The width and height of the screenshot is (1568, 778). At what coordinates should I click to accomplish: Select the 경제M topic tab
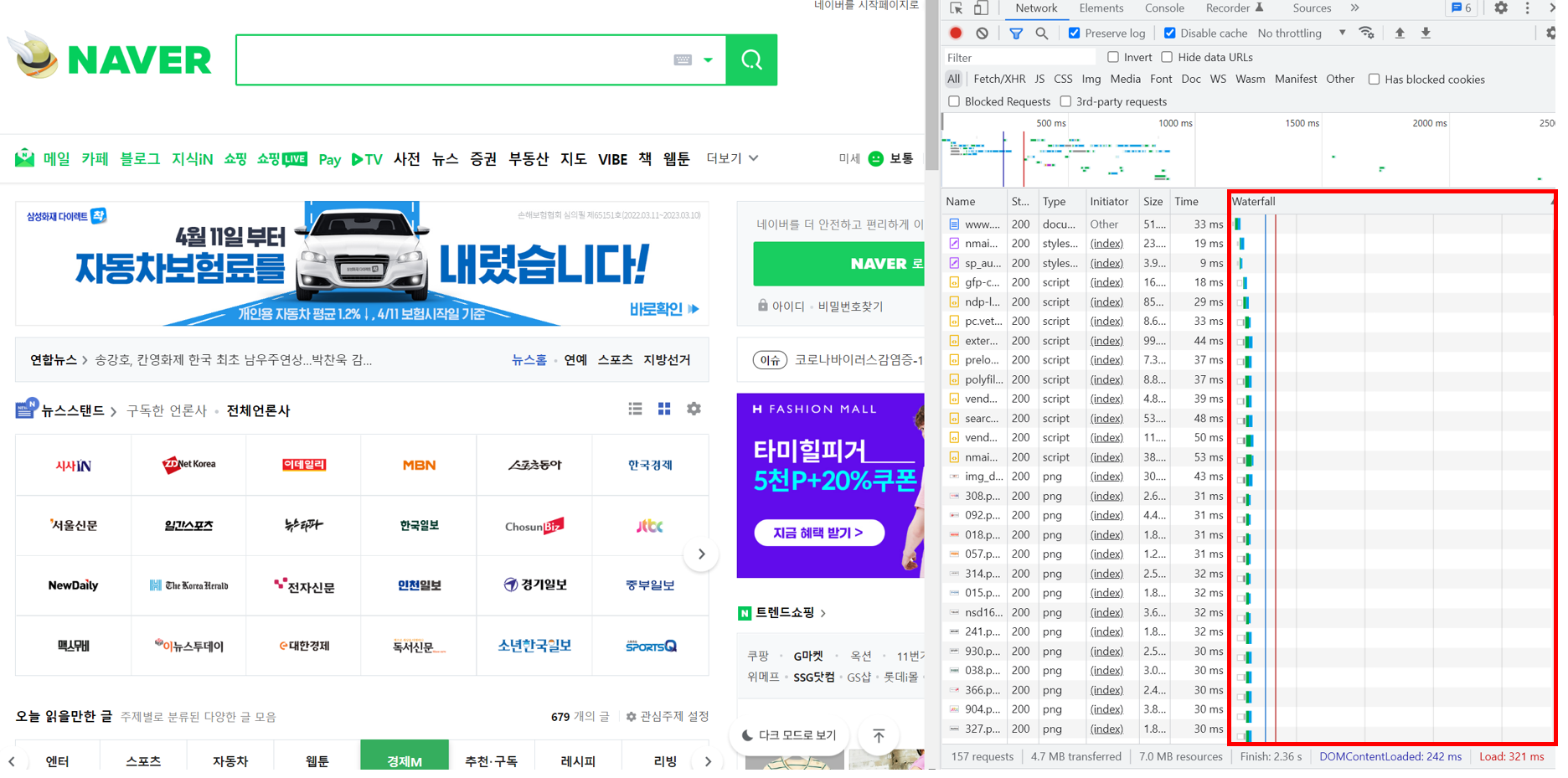point(405,756)
